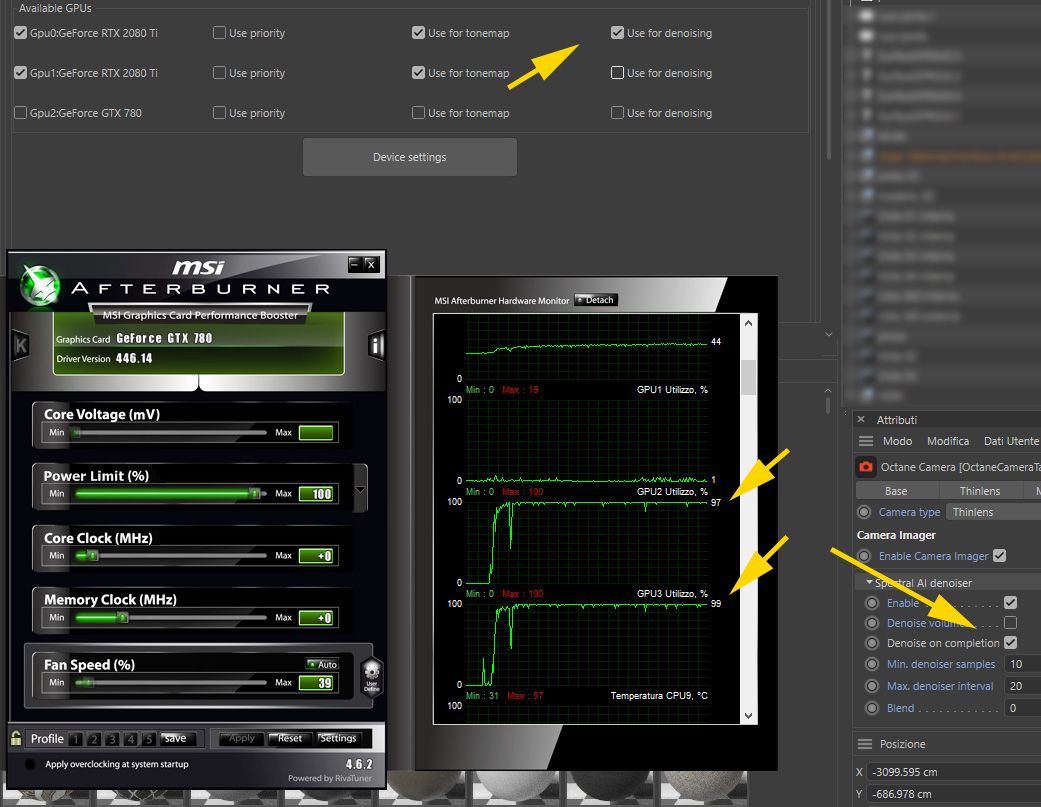This screenshot has height=807, width=1041.
Task: Click the MSI Afterburner dragon logo
Action: click(40, 285)
